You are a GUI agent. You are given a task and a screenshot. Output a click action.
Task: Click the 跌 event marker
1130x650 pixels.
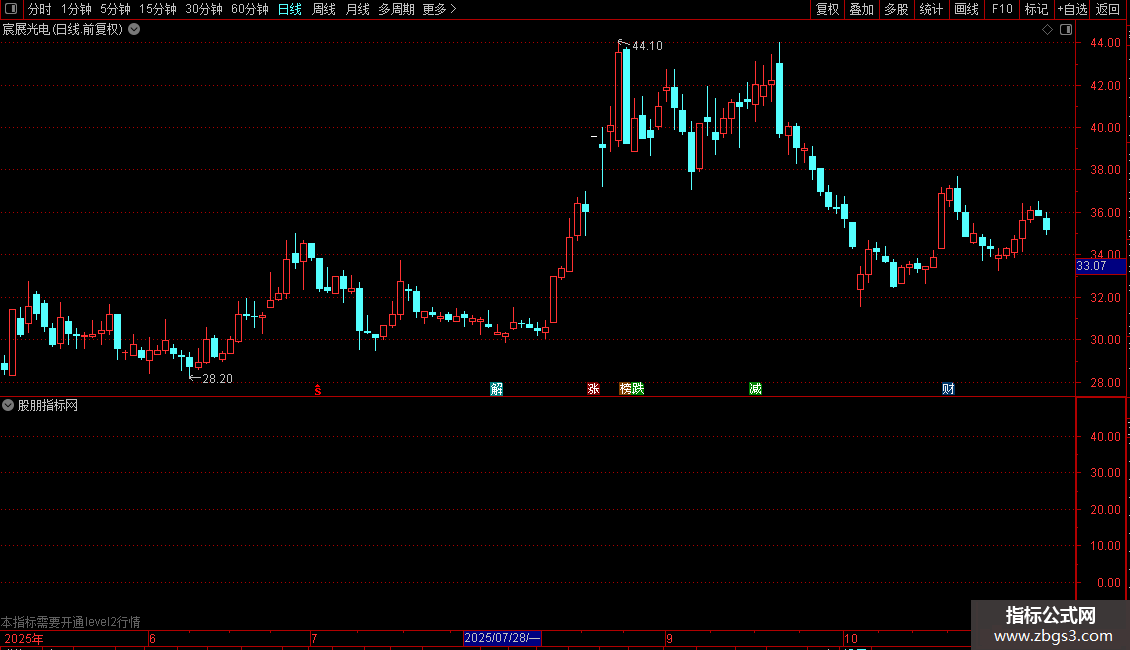[639, 389]
